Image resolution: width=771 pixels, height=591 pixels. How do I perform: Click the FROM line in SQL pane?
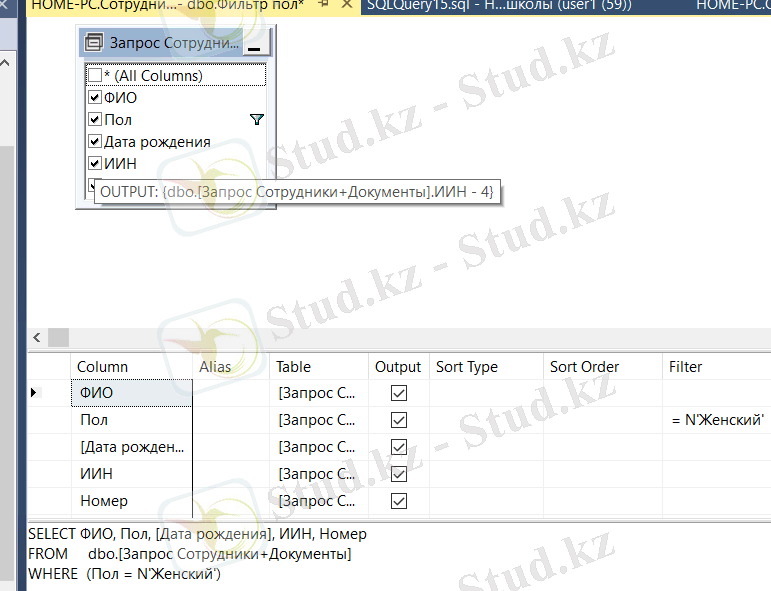(190, 554)
